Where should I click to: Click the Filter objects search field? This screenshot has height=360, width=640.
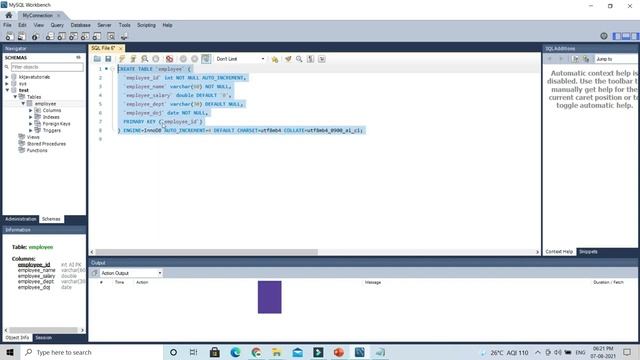tap(47, 67)
